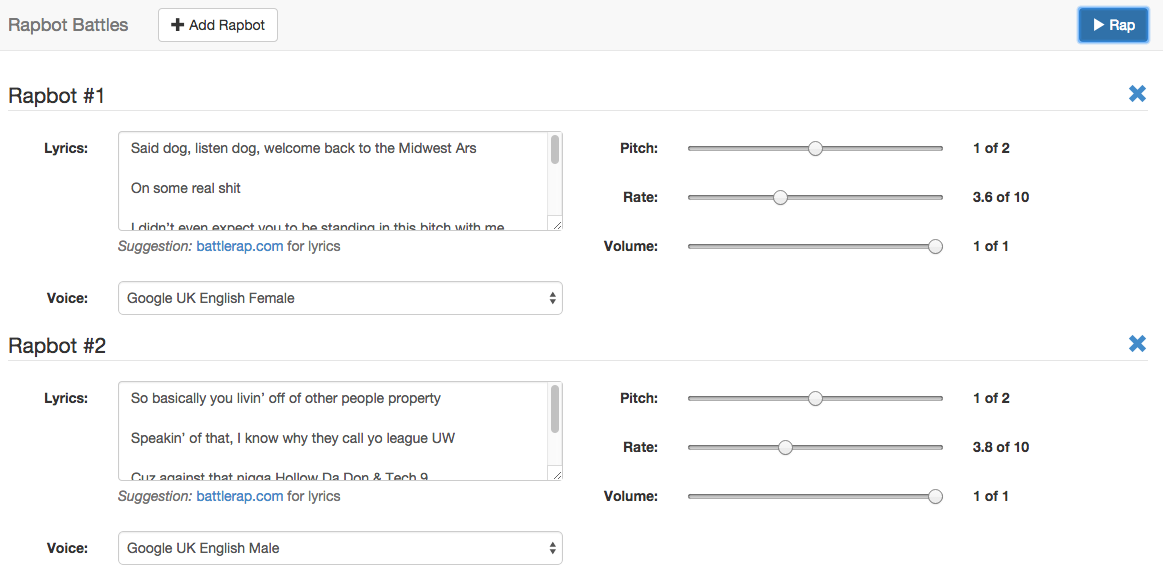Click into Rapbot #1 lyrics text area
Image resolution: width=1163 pixels, height=572 pixels.
[x=330, y=180]
